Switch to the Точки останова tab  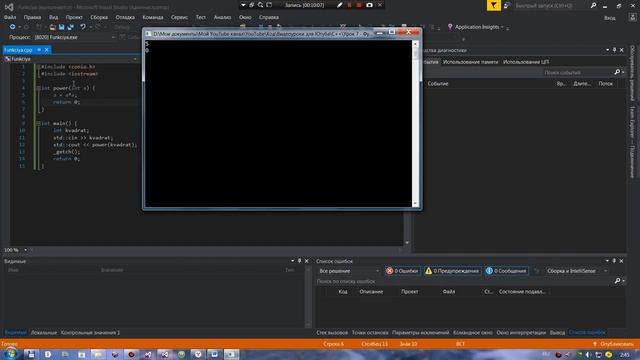coord(370,333)
